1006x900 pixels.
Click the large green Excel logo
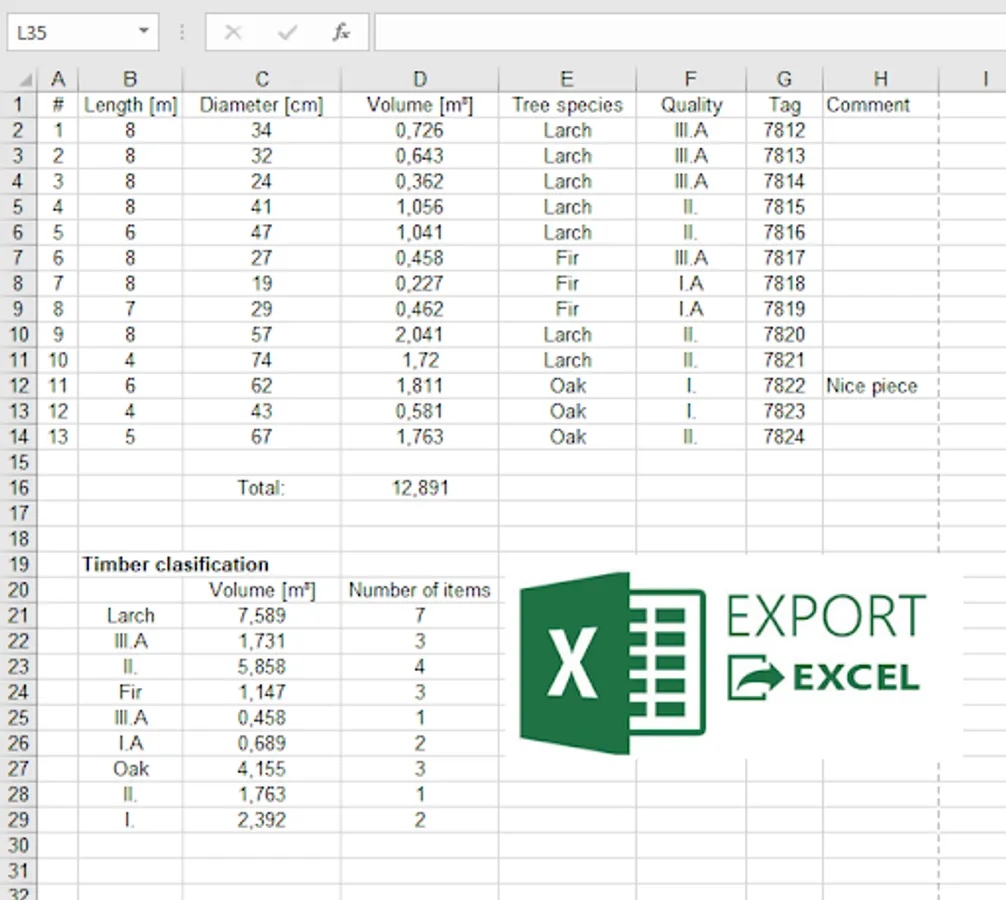click(x=613, y=663)
